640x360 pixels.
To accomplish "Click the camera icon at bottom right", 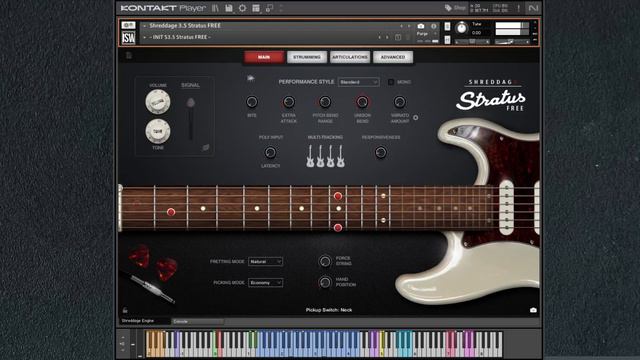I will click(x=533, y=310).
